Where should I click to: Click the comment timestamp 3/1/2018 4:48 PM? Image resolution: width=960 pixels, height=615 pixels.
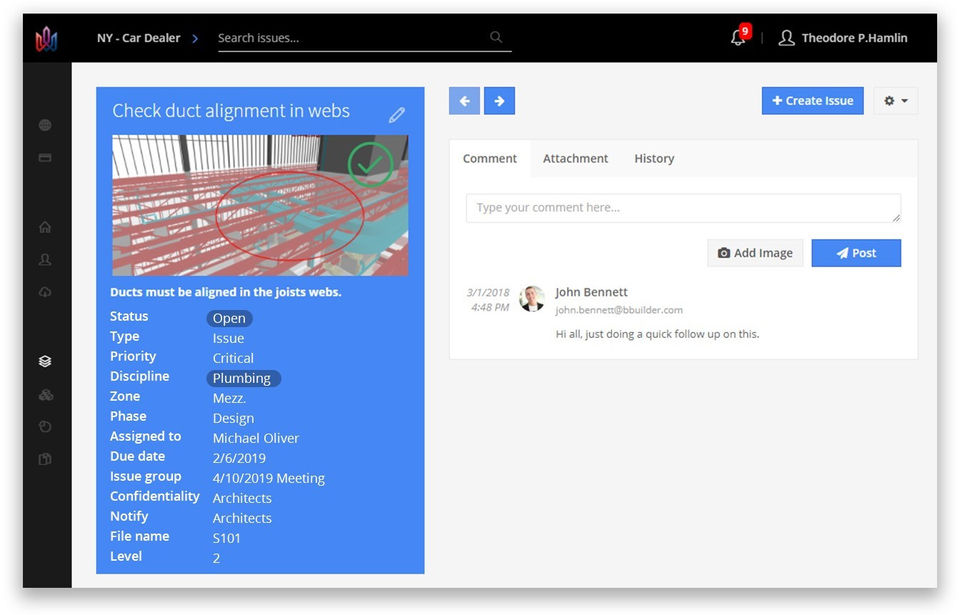pos(489,300)
